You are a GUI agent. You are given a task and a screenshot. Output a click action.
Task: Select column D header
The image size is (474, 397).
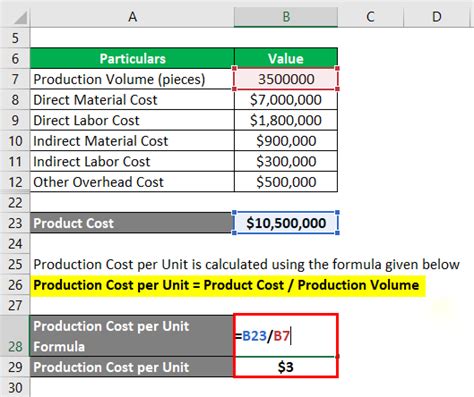tap(437, 17)
